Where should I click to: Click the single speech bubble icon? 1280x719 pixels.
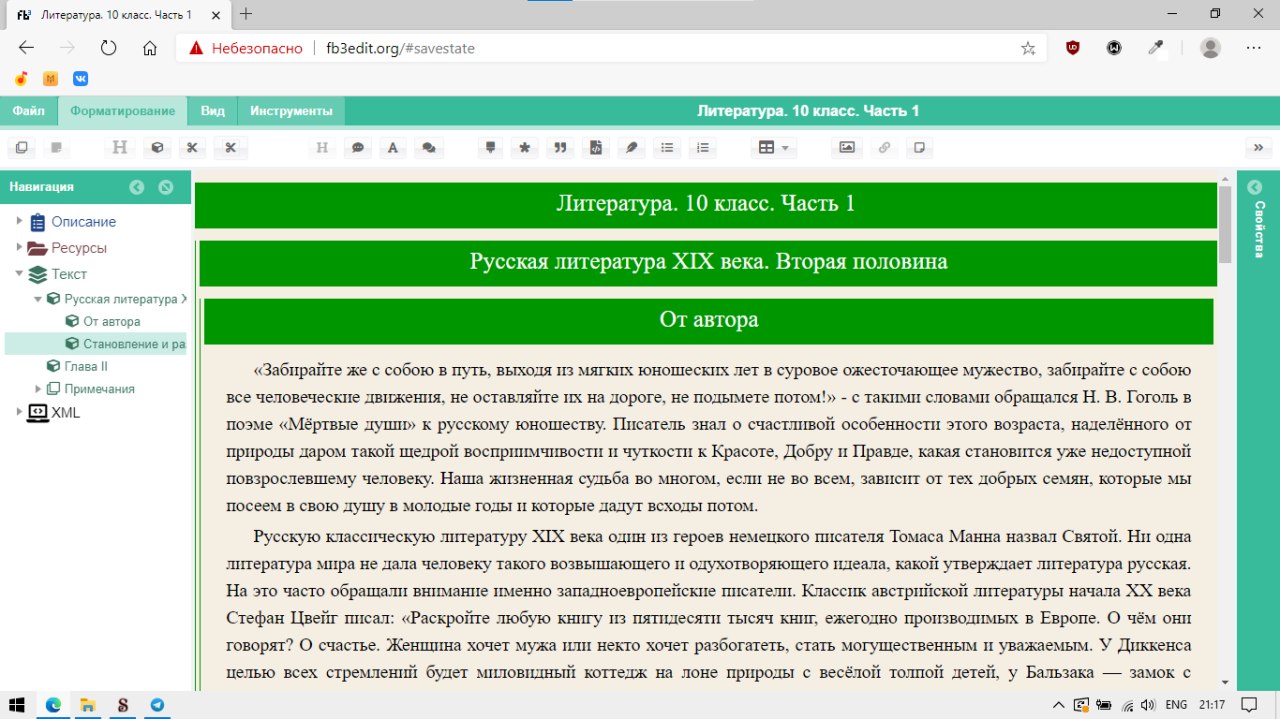click(357, 148)
